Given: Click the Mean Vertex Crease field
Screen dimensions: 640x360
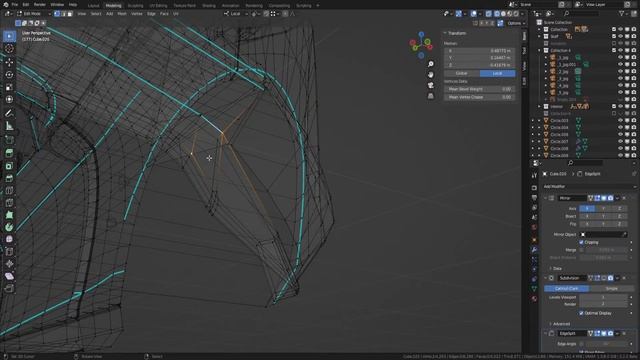Looking at the screenshot, I should (x=479, y=97).
